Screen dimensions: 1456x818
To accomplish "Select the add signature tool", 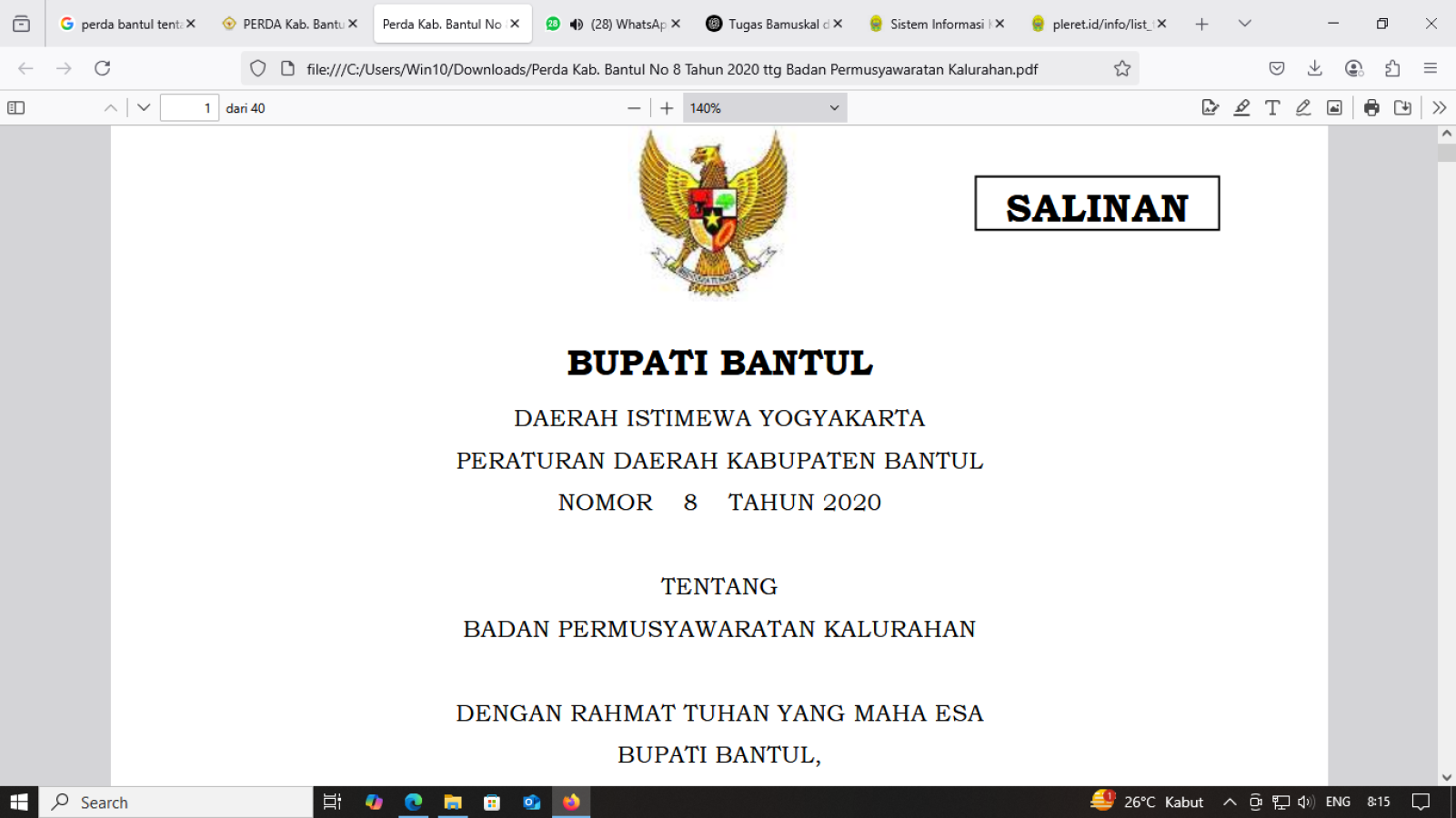I will pyautogui.click(x=1210, y=108).
